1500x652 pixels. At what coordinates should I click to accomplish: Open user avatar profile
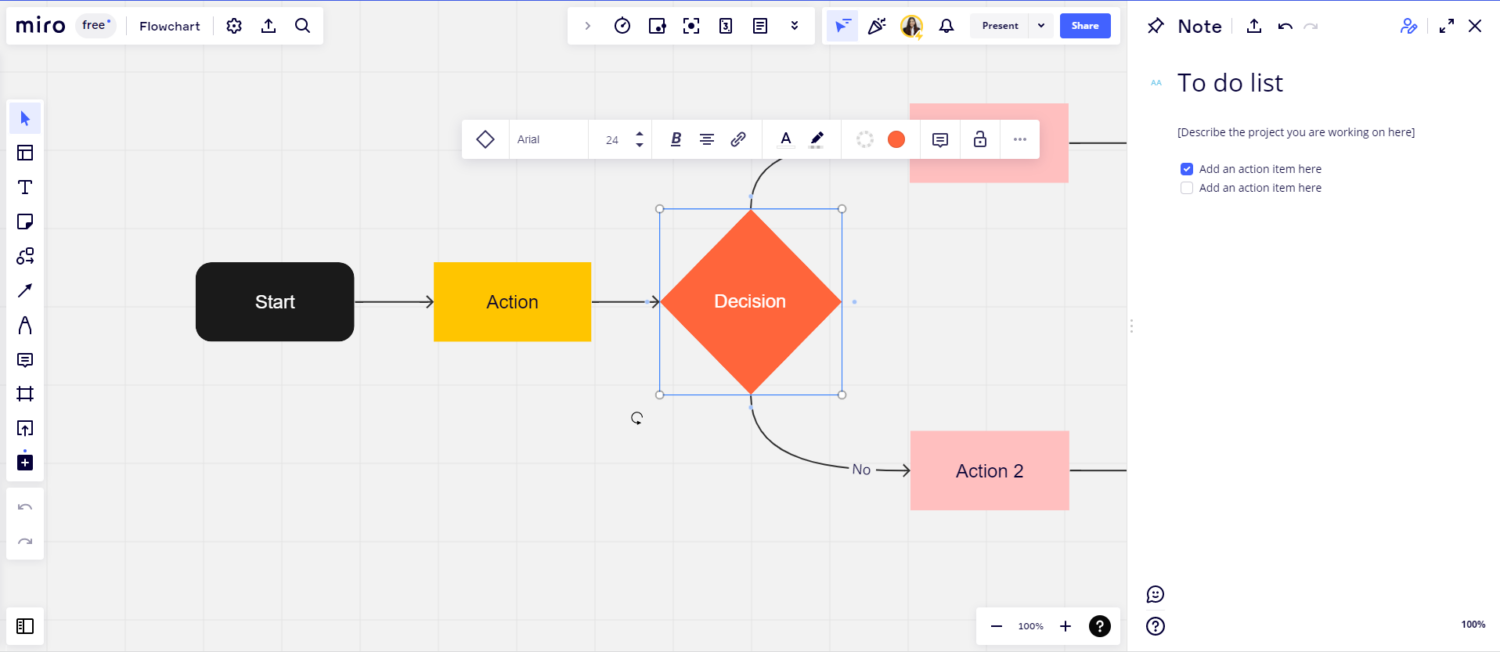pos(911,26)
